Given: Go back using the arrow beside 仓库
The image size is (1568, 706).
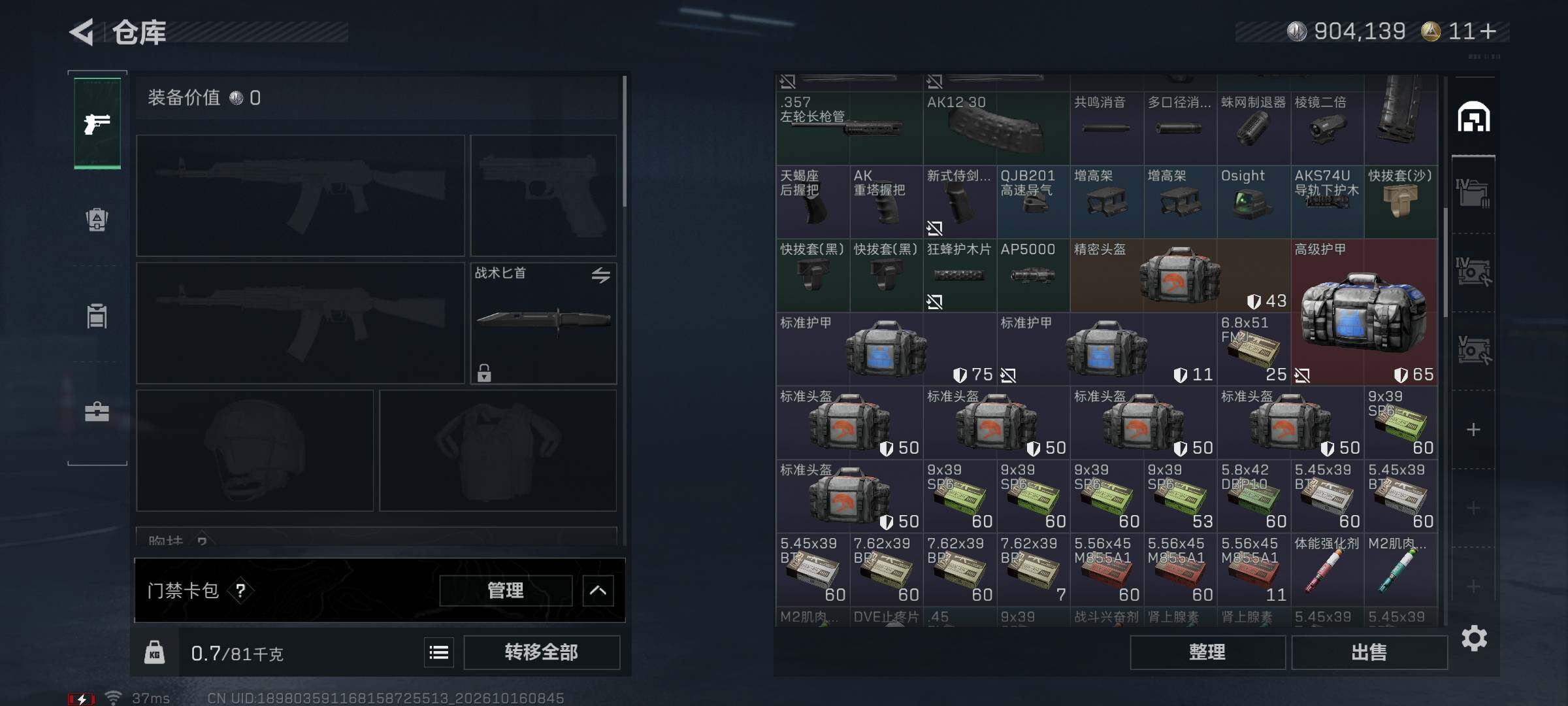Looking at the screenshot, I should coord(82,31).
